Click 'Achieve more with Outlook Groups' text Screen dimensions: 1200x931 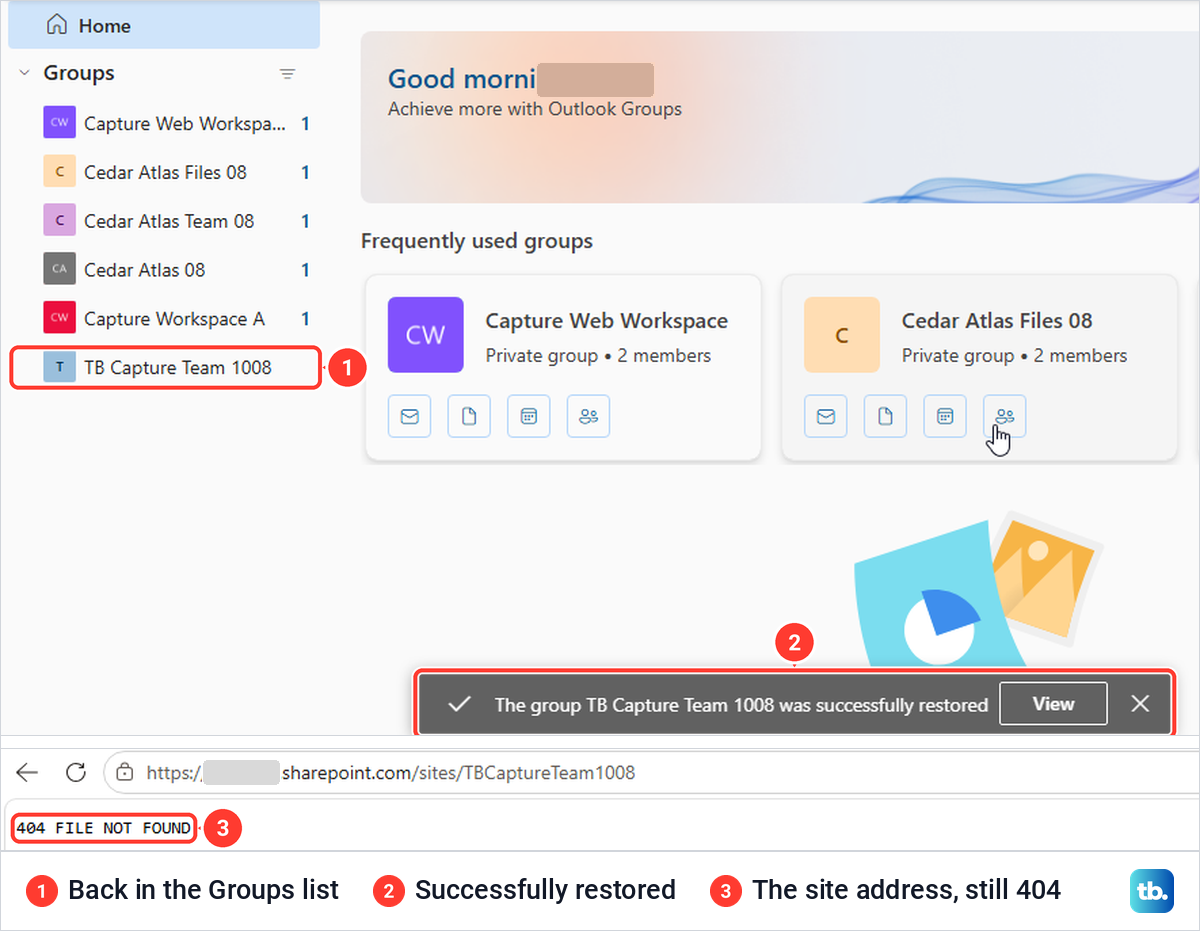point(535,109)
